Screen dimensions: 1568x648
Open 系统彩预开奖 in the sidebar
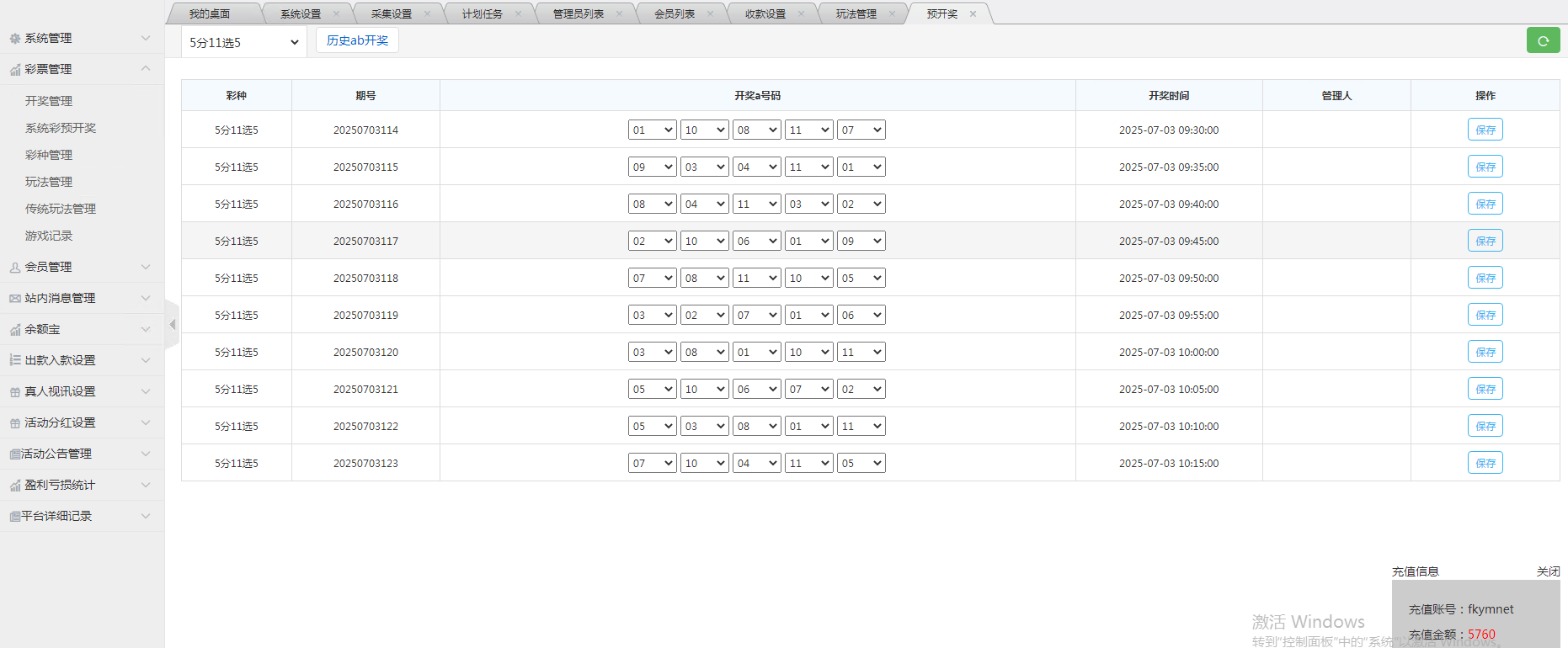pyautogui.click(x=61, y=128)
